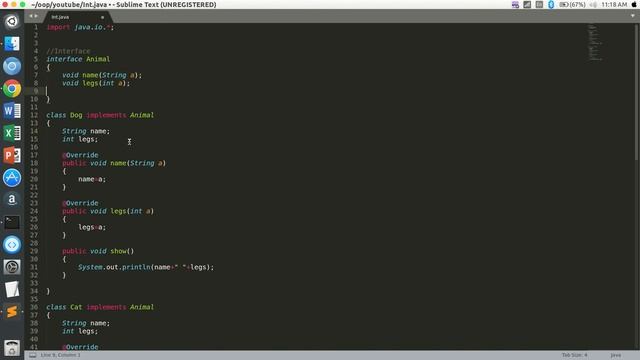
Task: Click 'int legs;' on line 39
Action: click(x=80, y=331)
